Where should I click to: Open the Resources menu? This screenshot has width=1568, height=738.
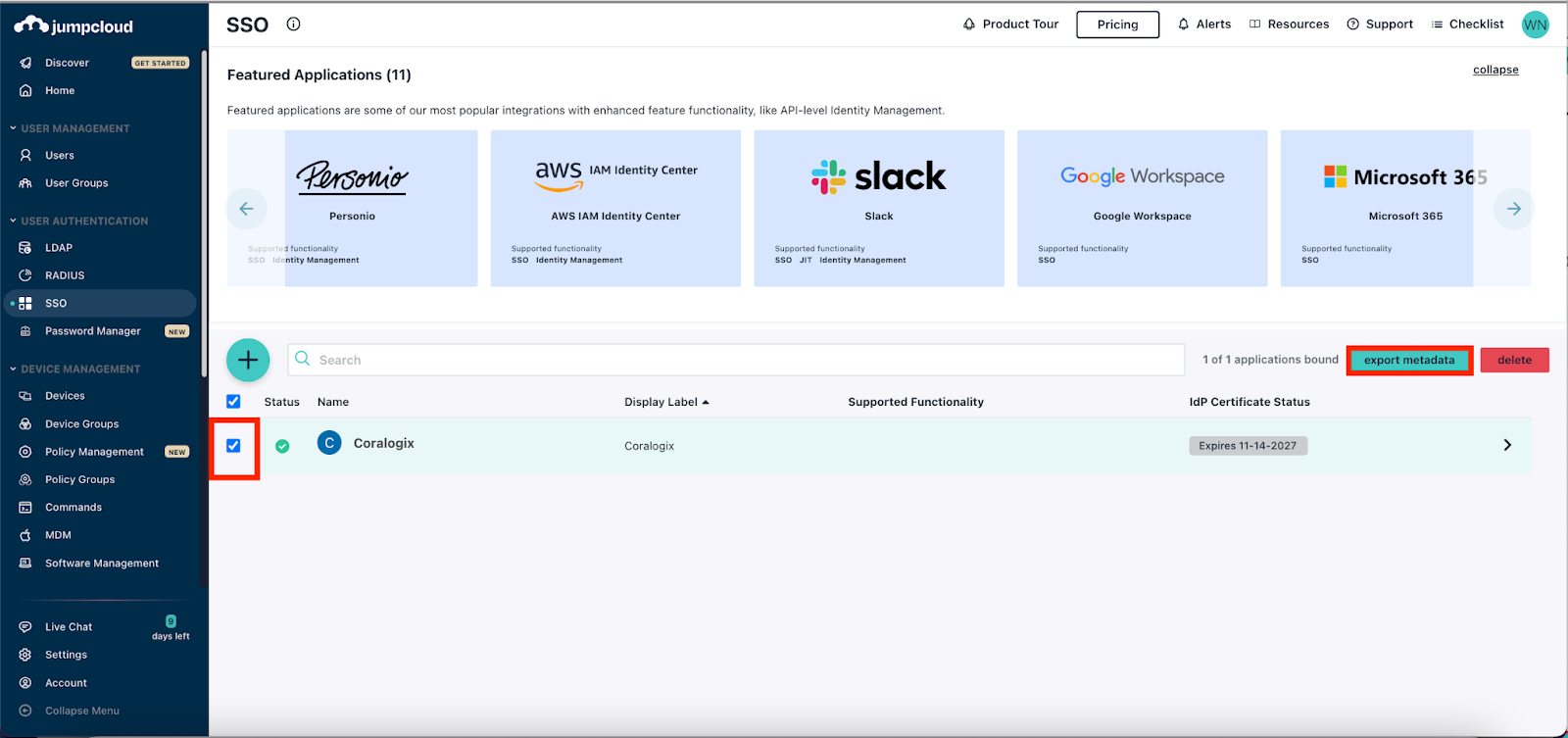[1289, 25]
